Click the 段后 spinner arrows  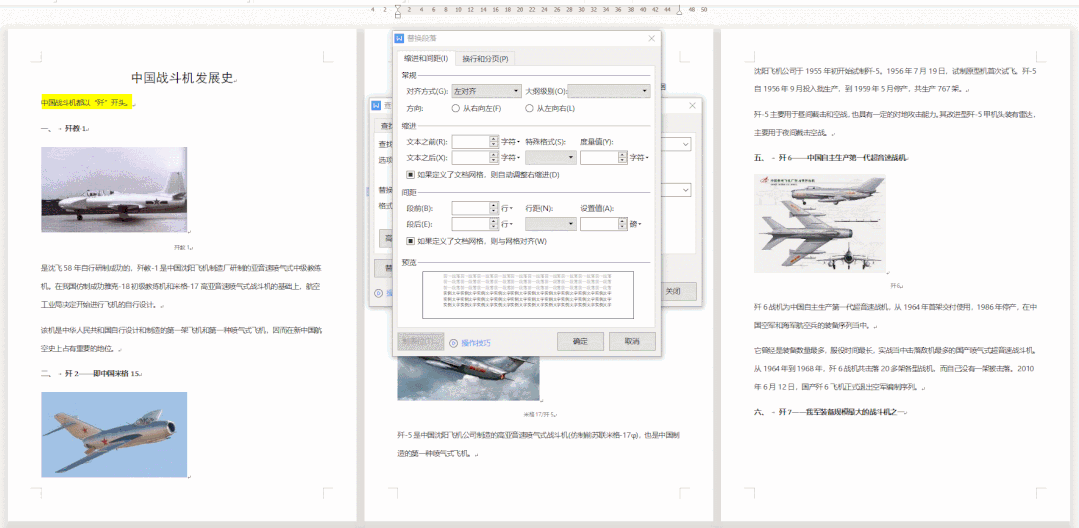click(x=493, y=224)
